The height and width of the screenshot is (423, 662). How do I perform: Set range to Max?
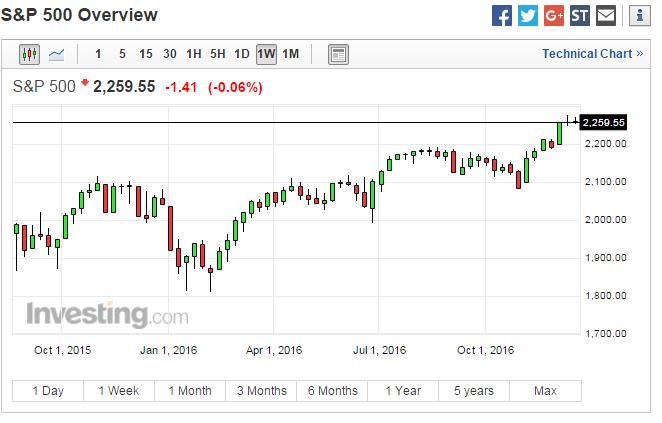pos(545,391)
